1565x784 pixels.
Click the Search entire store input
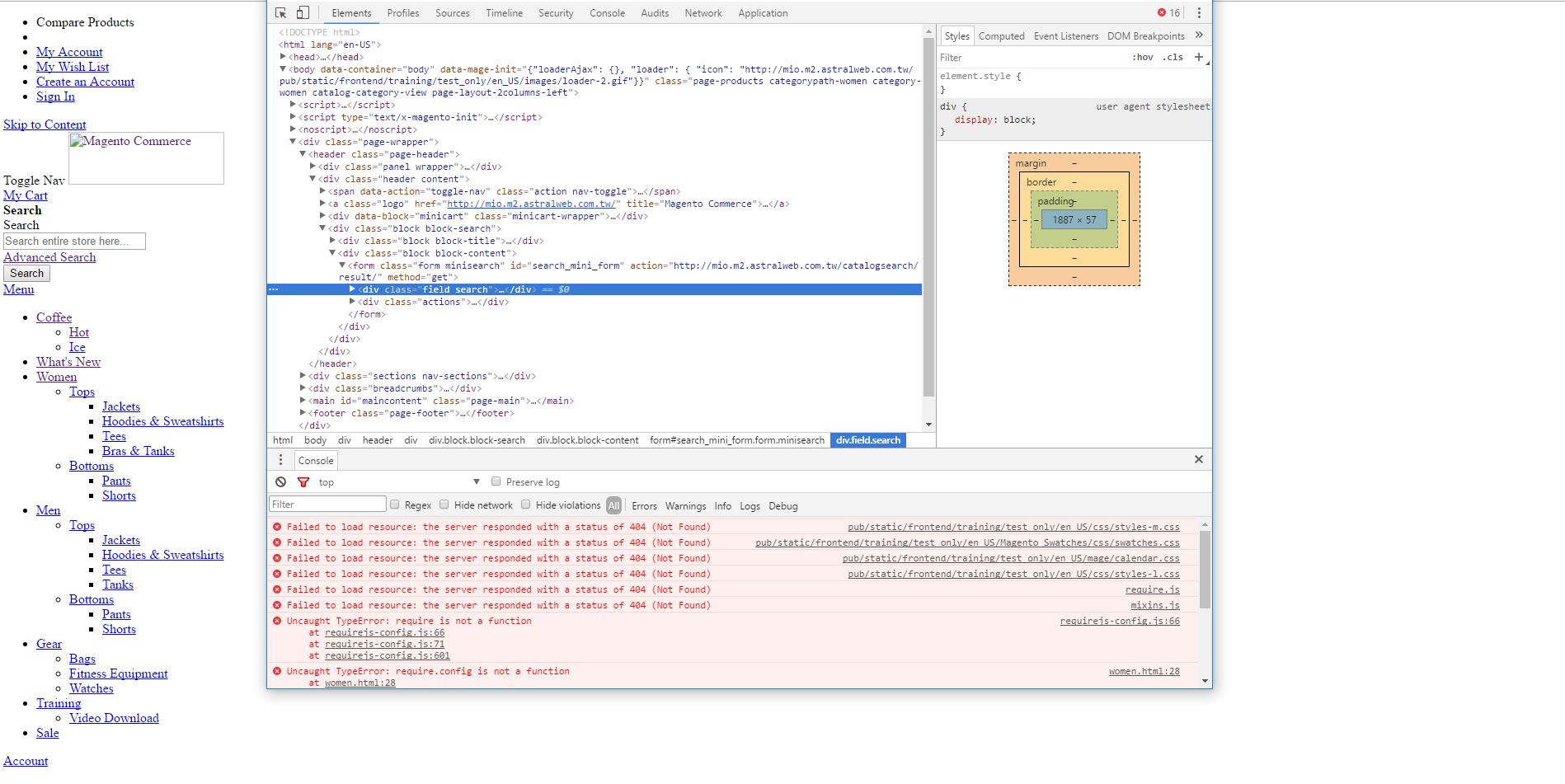click(x=74, y=241)
